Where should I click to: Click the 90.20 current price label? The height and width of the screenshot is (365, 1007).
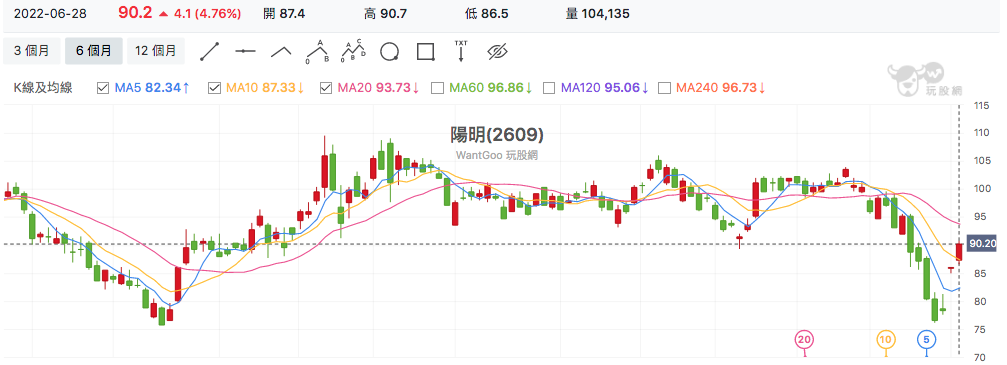pos(983,244)
